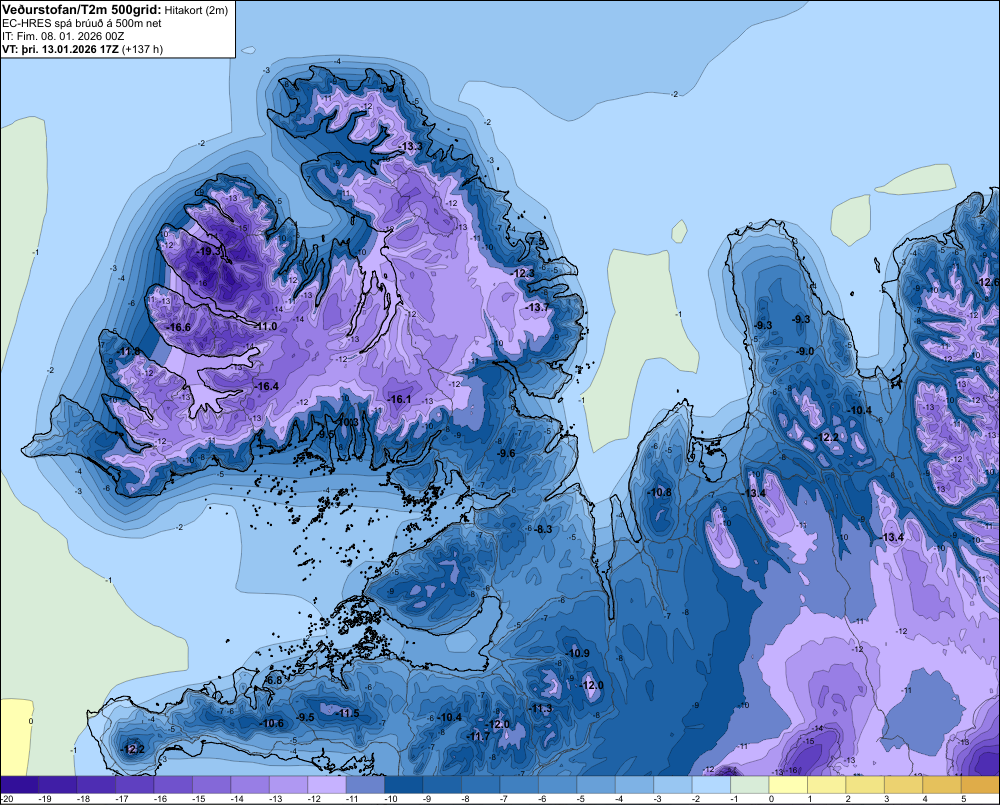
Task: Click the -12.3 temperature value
Action: pyautogui.click(x=523, y=273)
